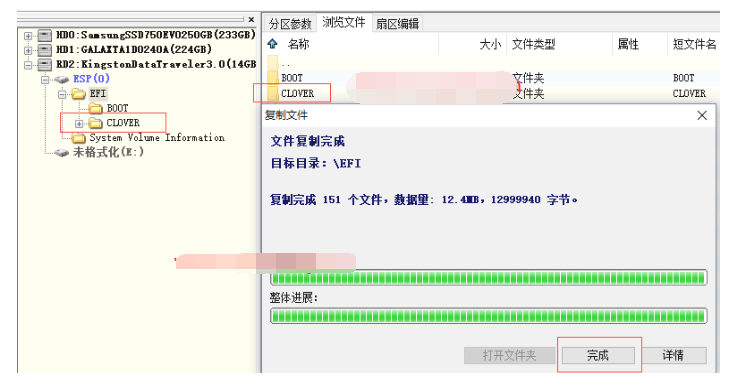Click the unformatted (E:) partition icon

(61, 153)
